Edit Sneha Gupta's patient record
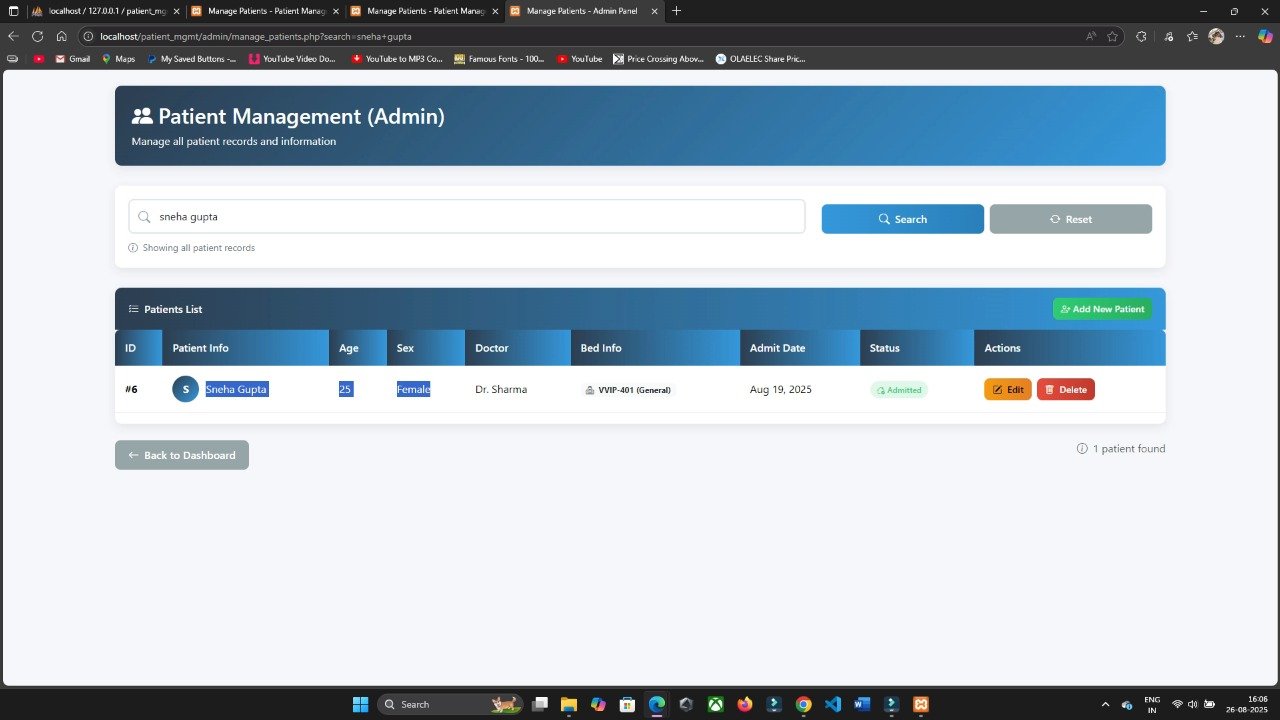The height and width of the screenshot is (720, 1280). point(1007,390)
